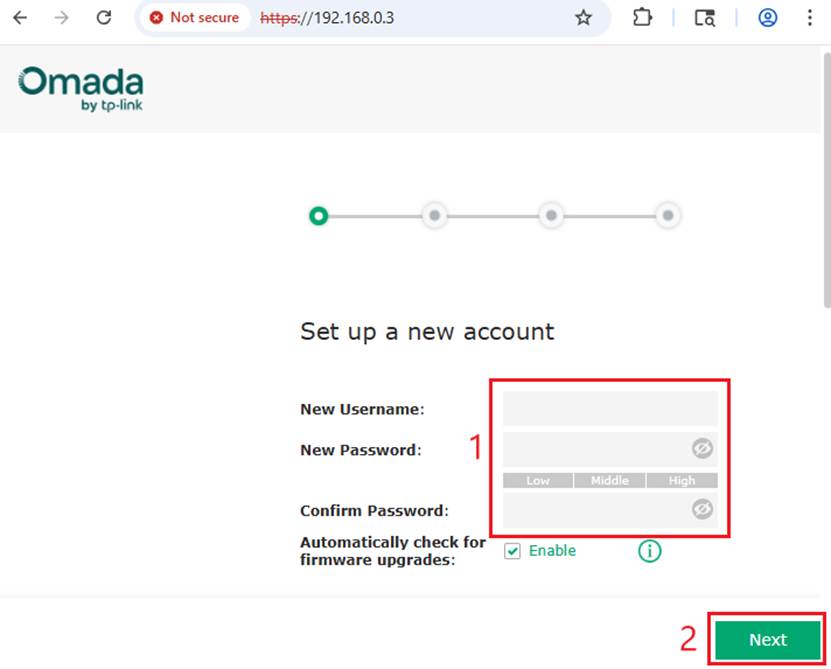Click the firmware upgrade info icon

point(650,551)
